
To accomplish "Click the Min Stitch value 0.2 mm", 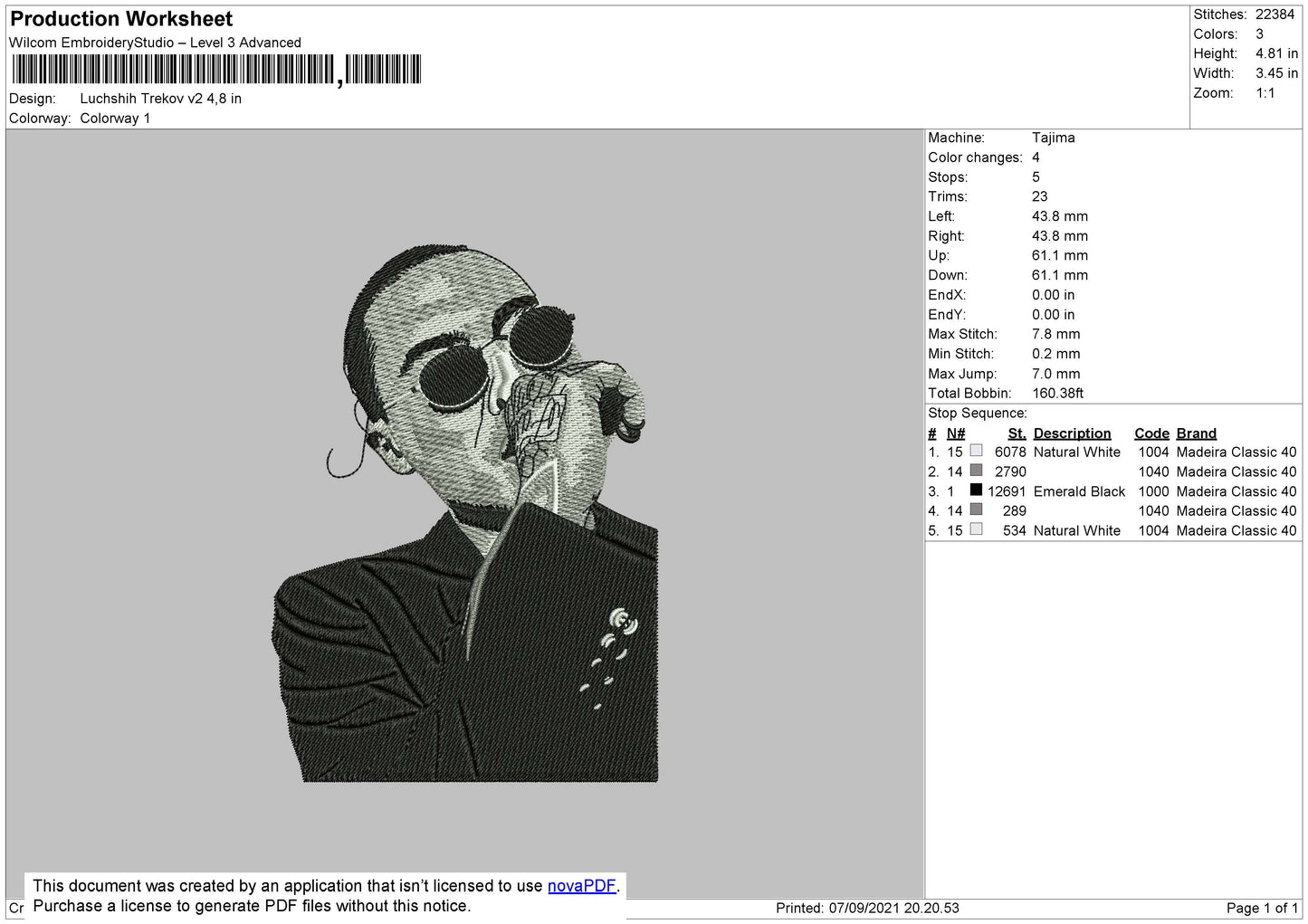I will (x=1056, y=354).
